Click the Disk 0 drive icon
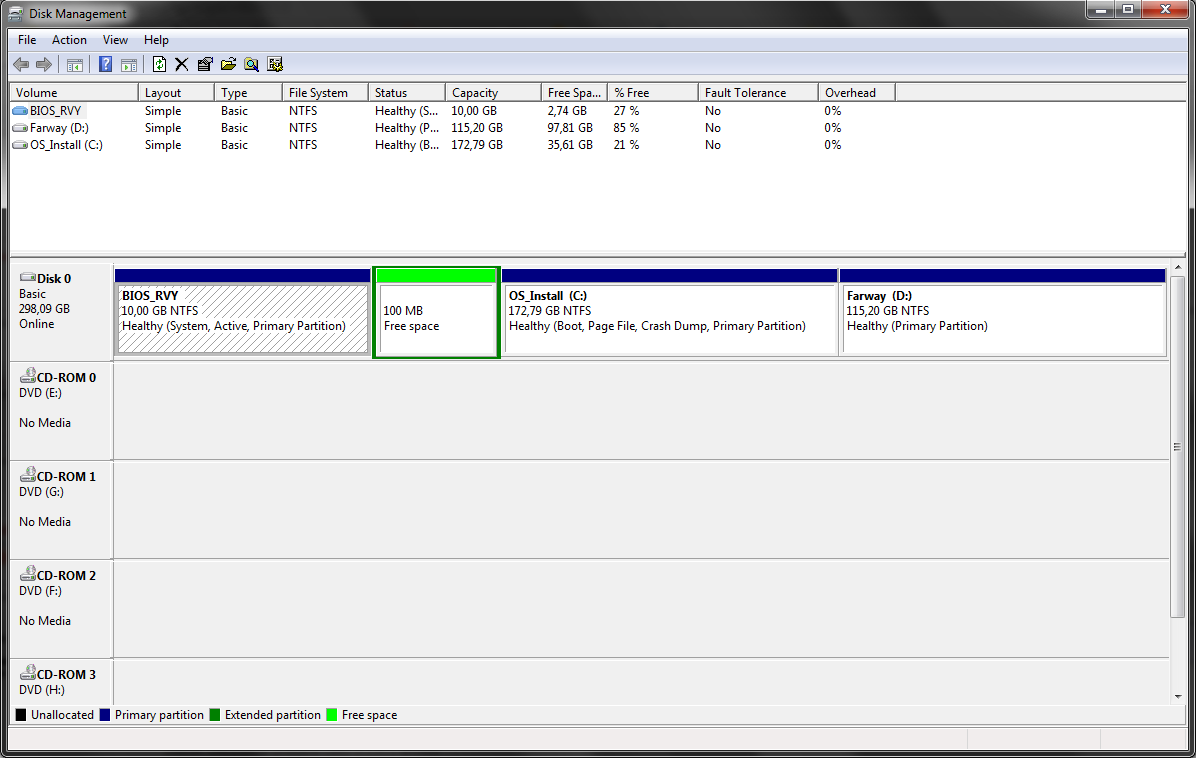 pos(27,277)
